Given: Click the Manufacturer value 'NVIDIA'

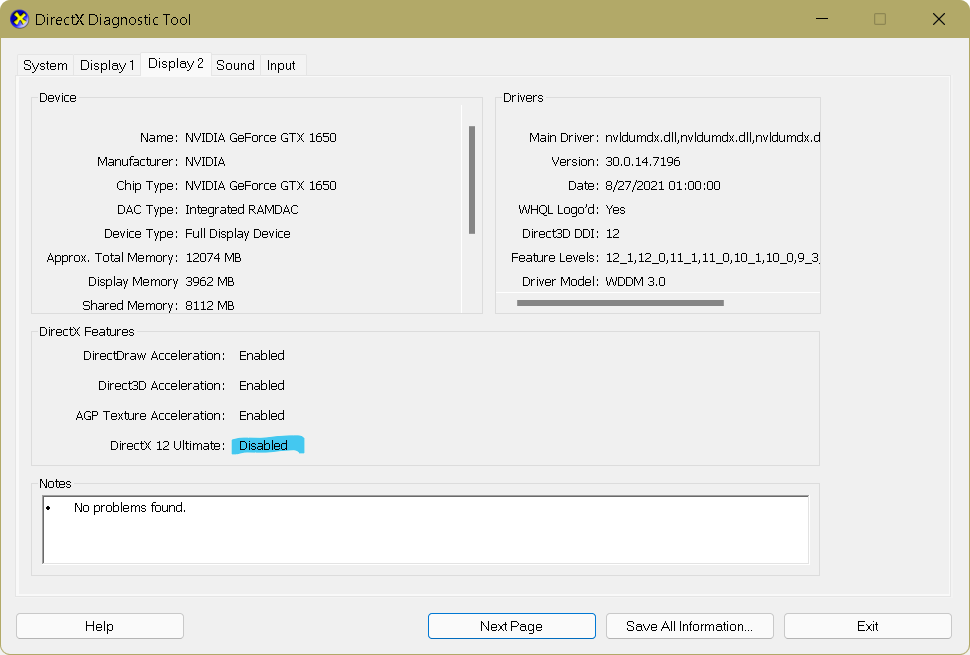Looking at the screenshot, I should [x=205, y=161].
